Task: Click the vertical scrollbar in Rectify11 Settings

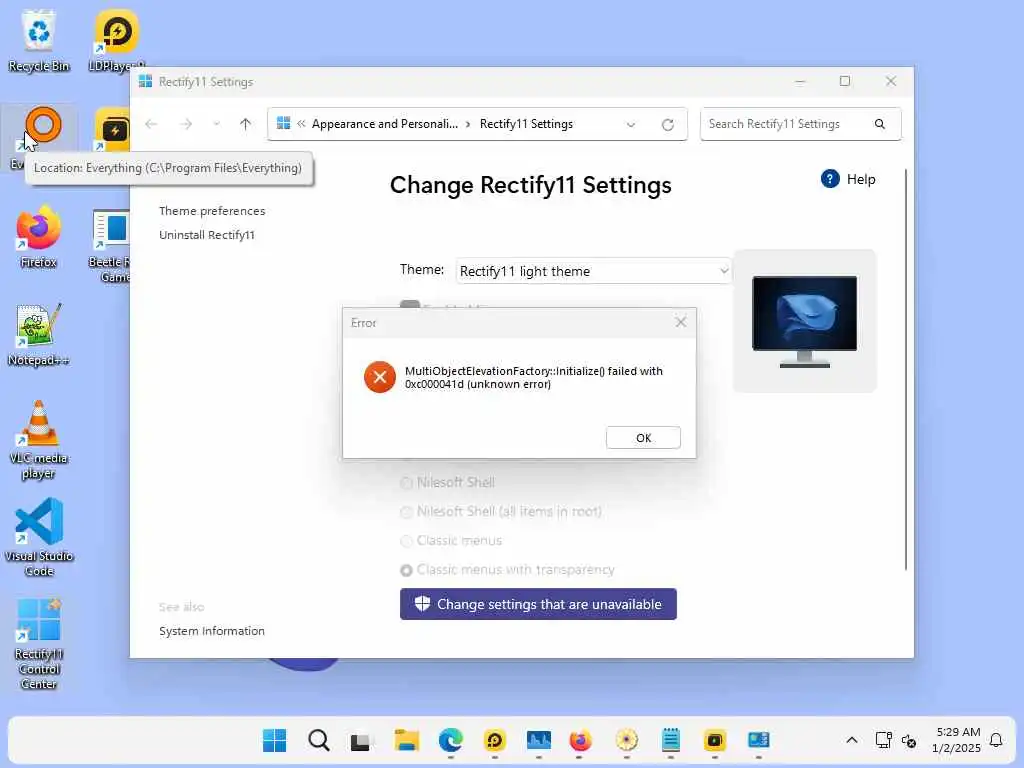Action: [x=906, y=370]
